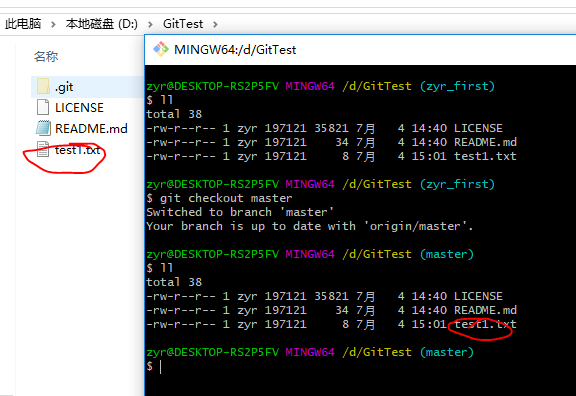Click test1.txt in the first ll listing

point(485,156)
